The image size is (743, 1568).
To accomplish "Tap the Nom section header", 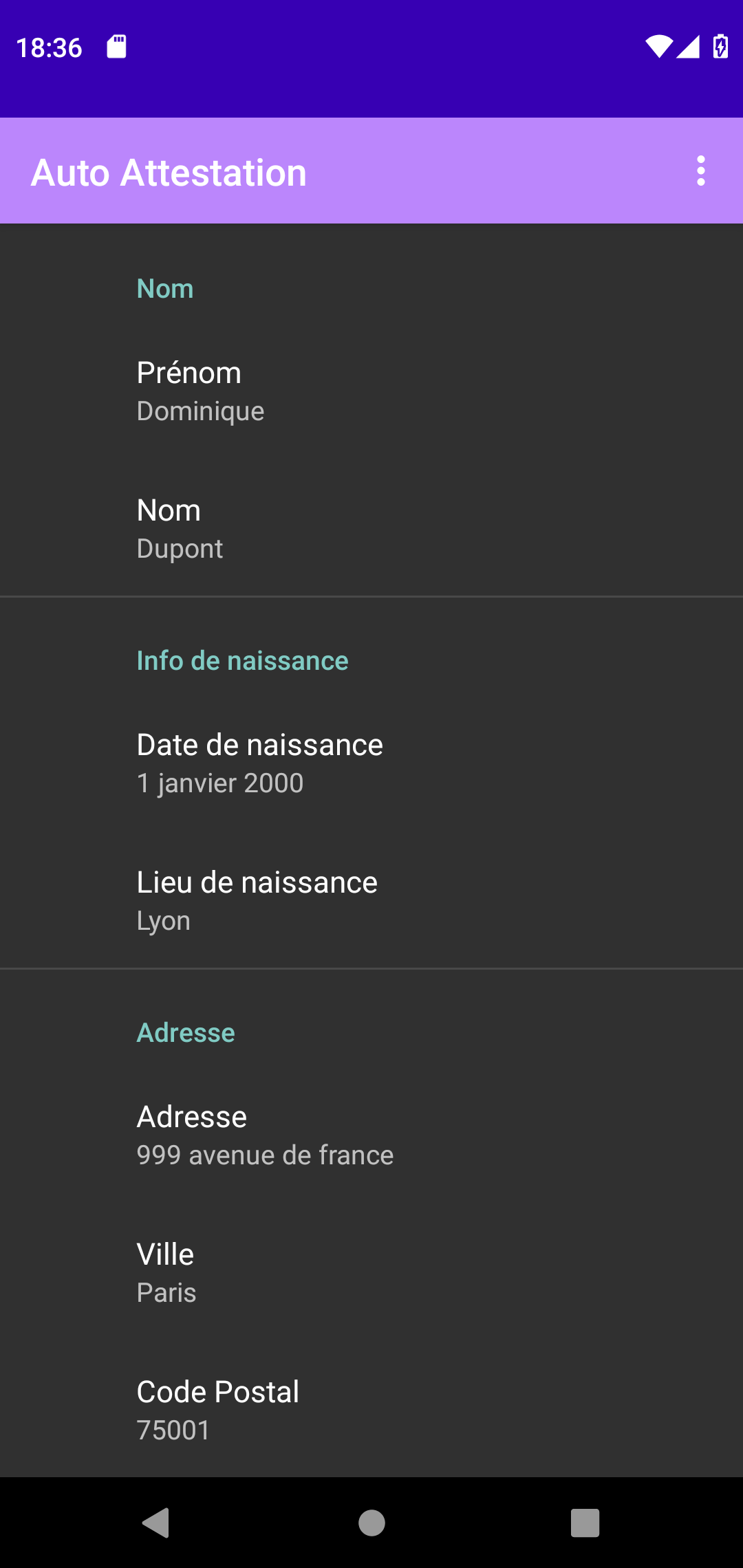I will tap(165, 288).
